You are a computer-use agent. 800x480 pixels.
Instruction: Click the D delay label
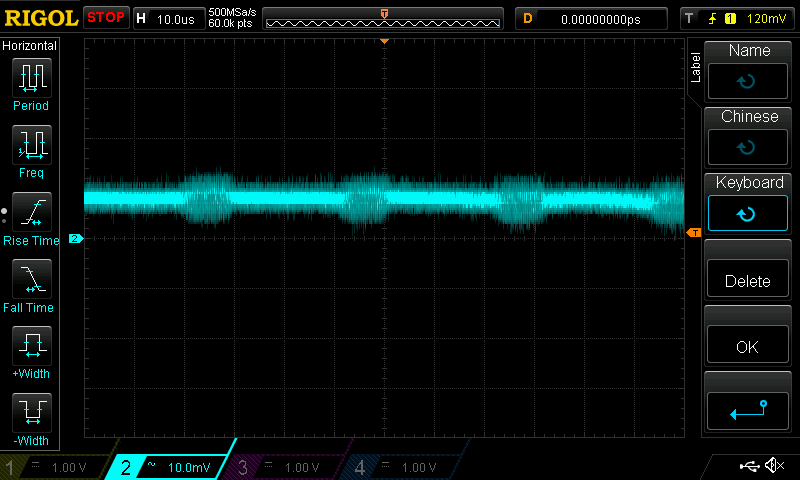(528, 19)
